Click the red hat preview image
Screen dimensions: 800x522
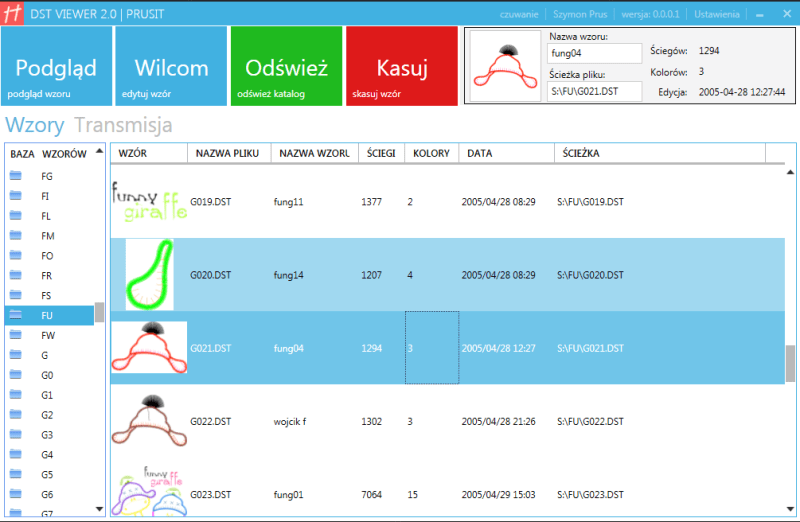pyautogui.click(x=505, y=64)
